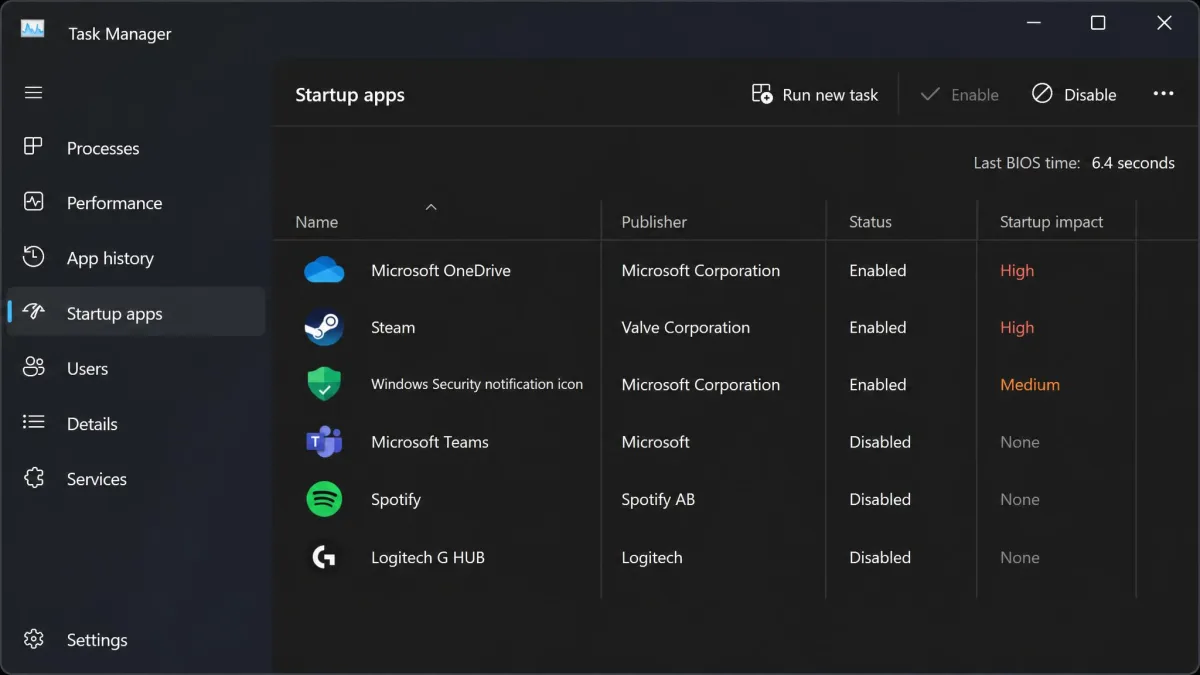This screenshot has height=675, width=1200.
Task: Click Enabled status in Windows Security row
Action: [x=878, y=384]
